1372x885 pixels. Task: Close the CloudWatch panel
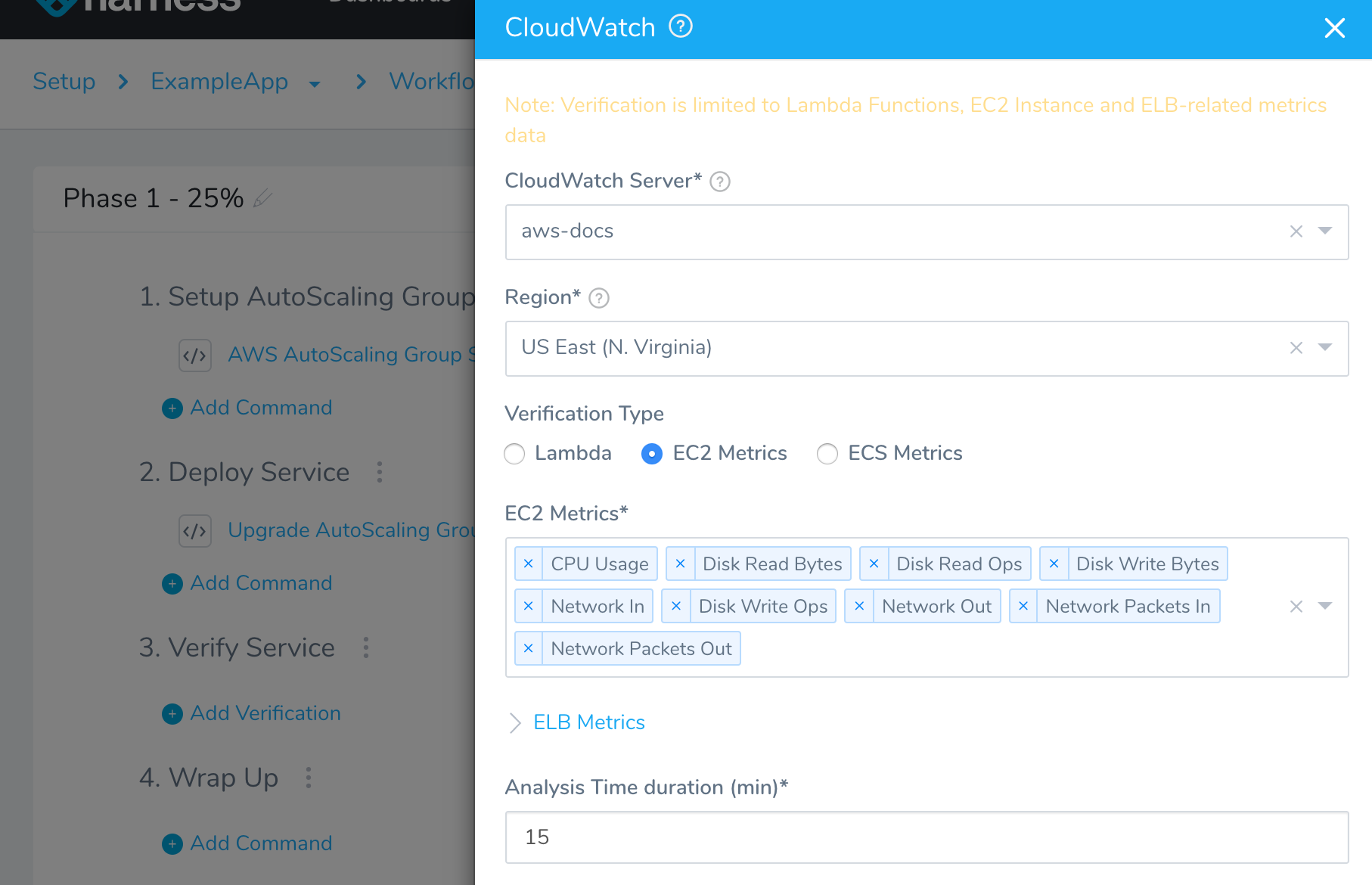1334,28
